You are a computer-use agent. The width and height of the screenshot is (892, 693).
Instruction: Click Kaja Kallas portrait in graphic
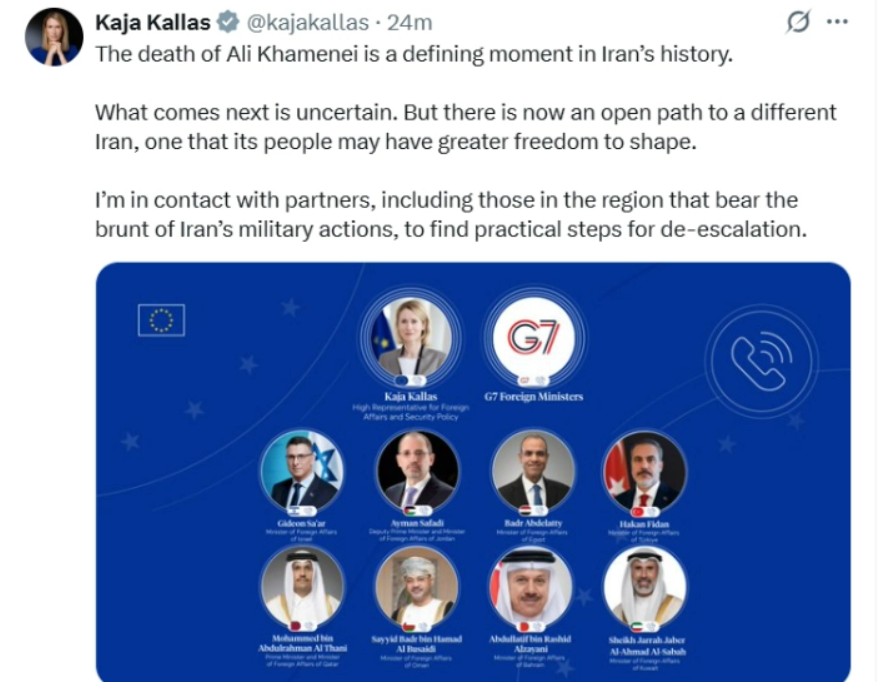[413, 338]
